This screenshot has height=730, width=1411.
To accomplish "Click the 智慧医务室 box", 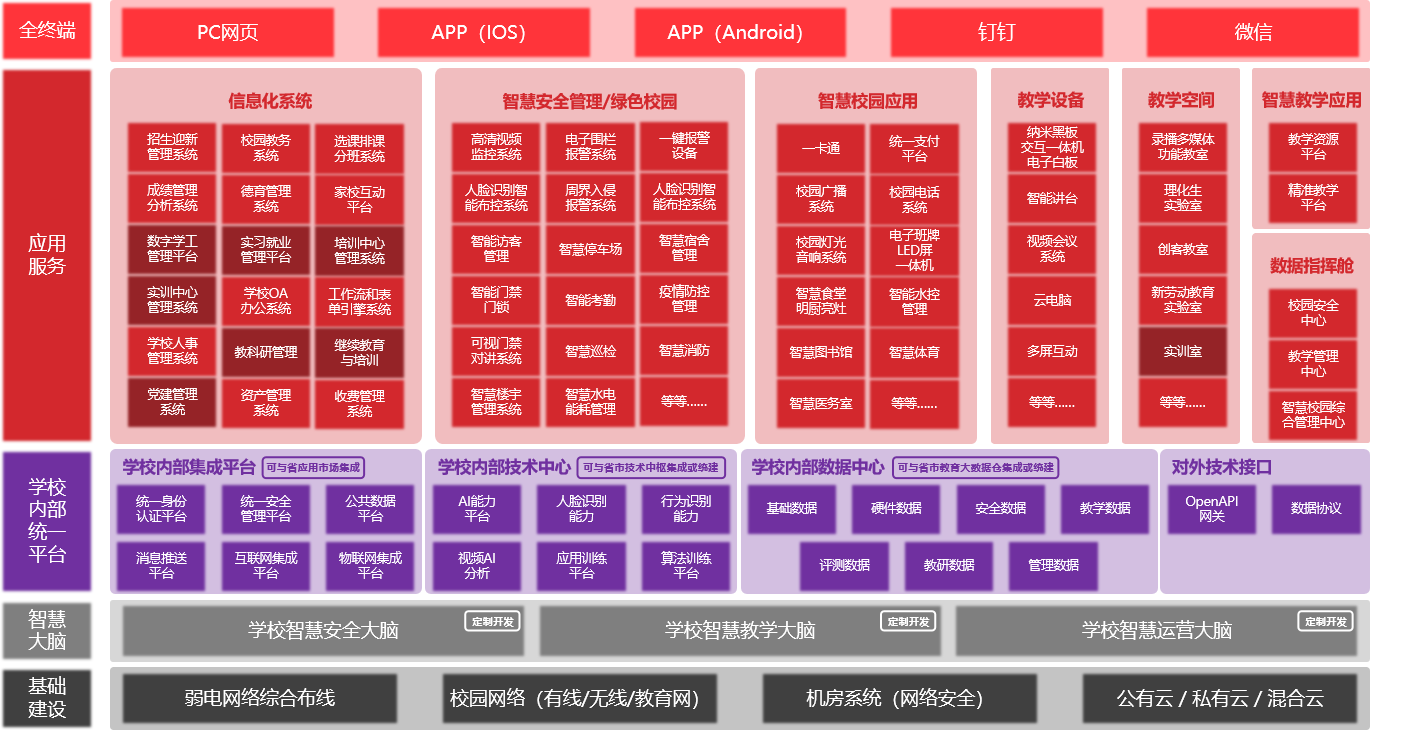I will point(821,403).
